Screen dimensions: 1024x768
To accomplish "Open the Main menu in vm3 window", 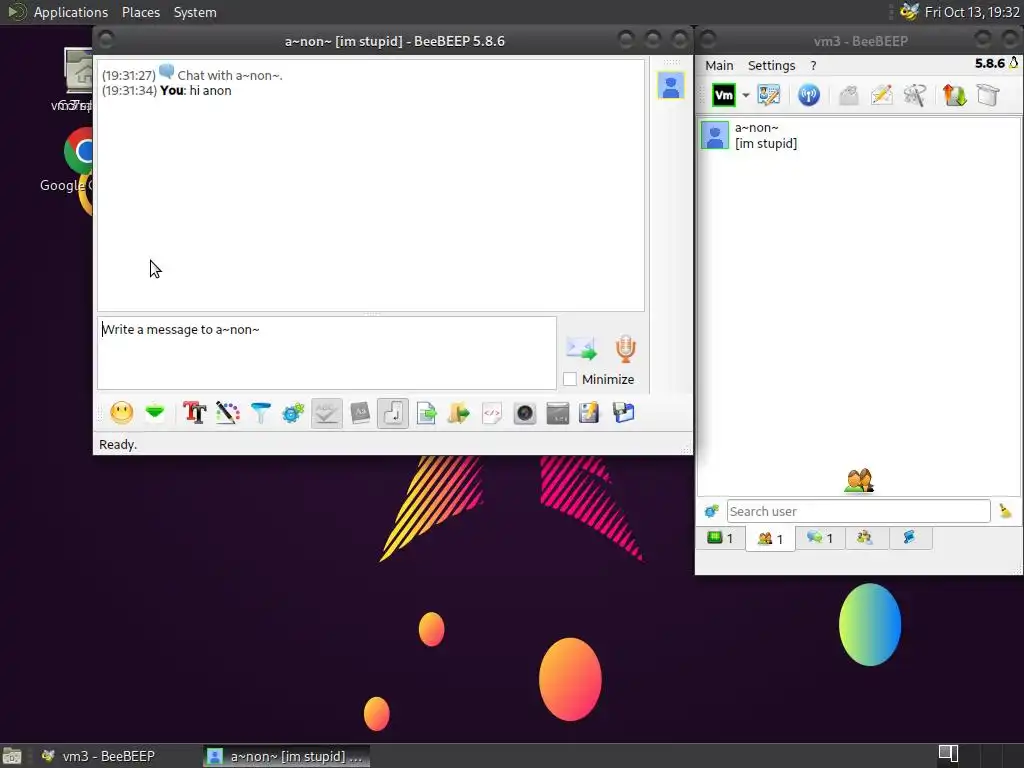I will [x=719, y=65].
